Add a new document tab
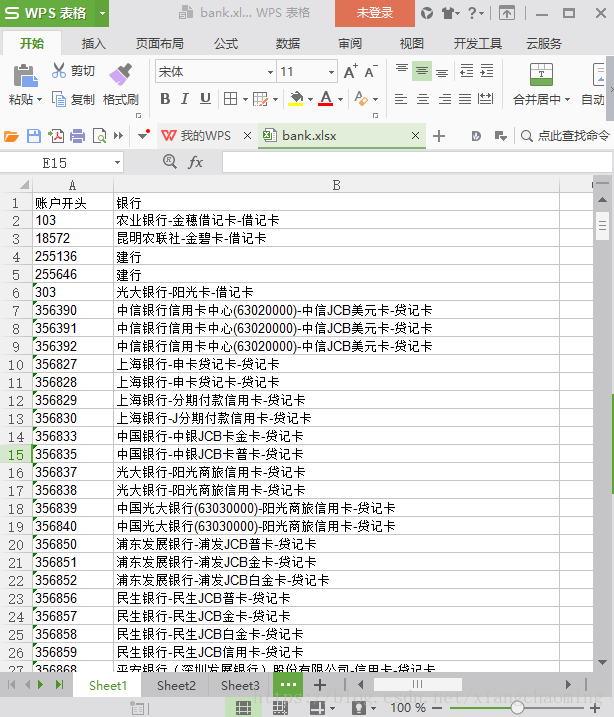614x717 pixels. 439,136
